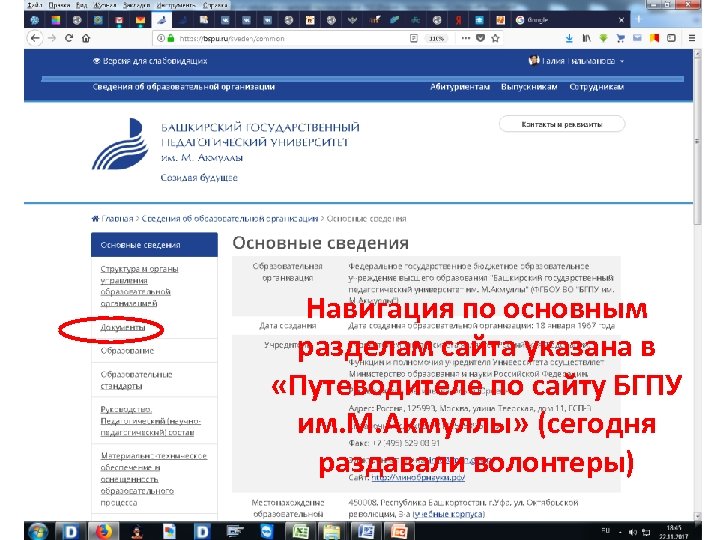Open Excel from the taskbar

click(x=301, y=531)
